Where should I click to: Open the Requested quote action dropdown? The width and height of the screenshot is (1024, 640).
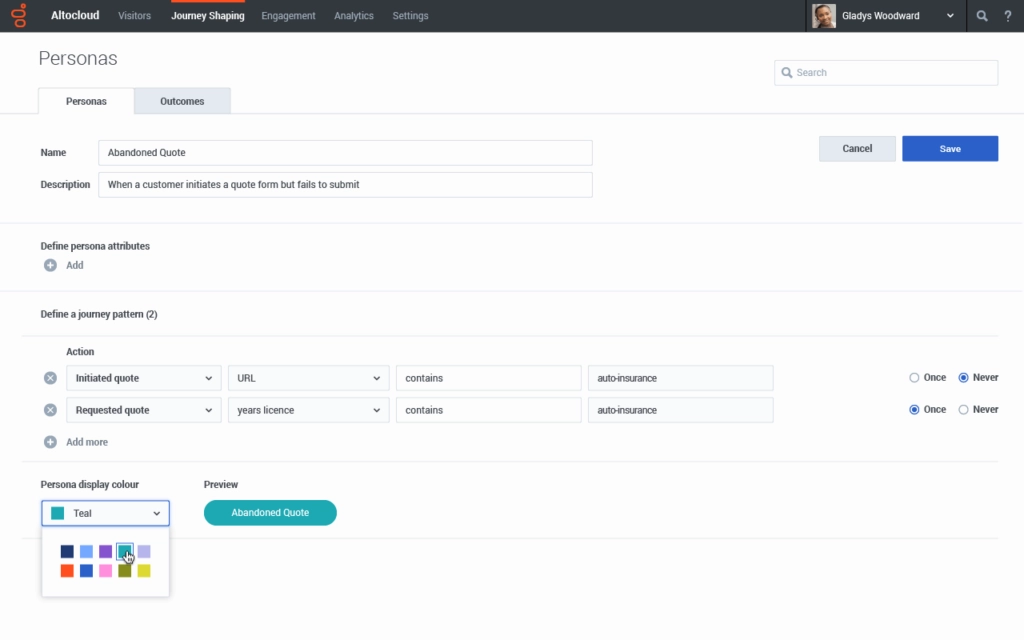coord(144,410)
